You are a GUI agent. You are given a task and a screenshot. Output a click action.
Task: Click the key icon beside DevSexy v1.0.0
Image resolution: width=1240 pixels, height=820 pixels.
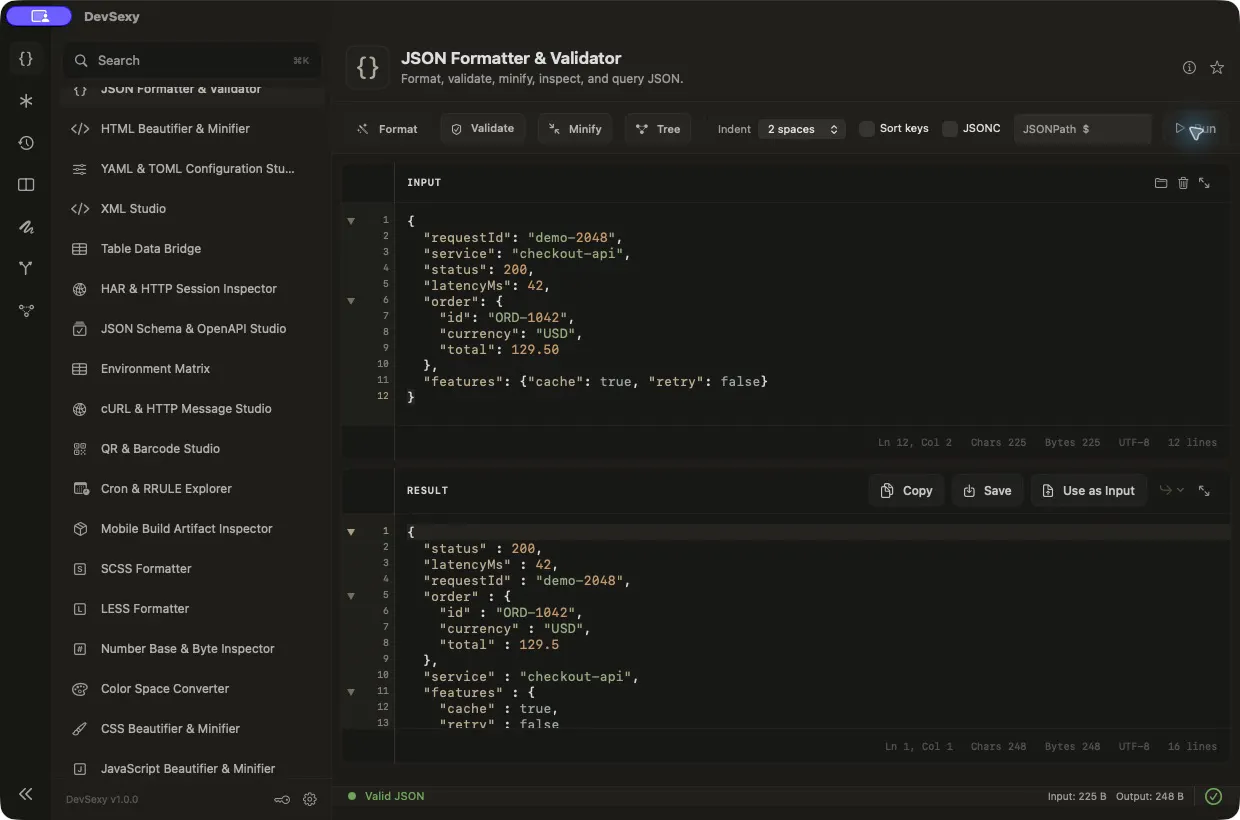[x=283, y=799]
